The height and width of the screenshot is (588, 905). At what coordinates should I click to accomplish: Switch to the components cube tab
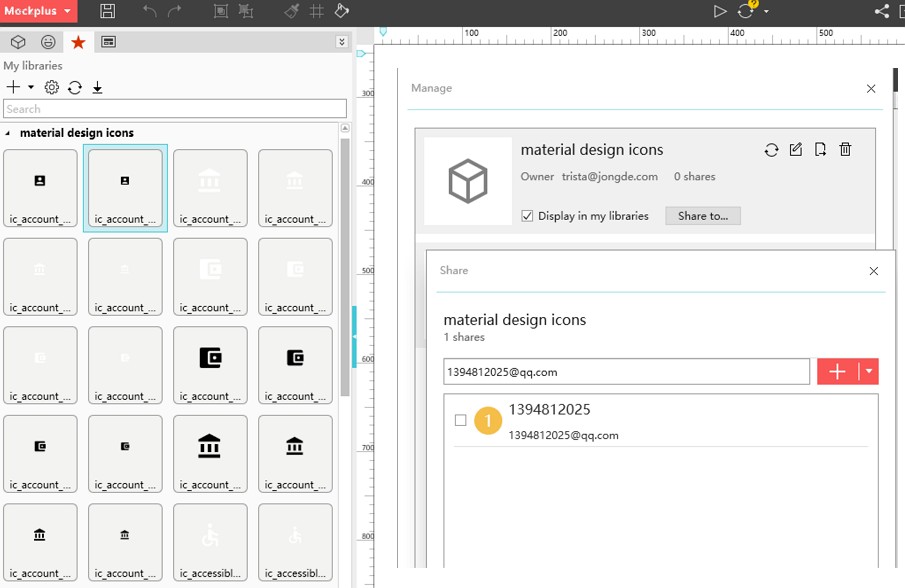pyautogui.click(x=18, y=42)
